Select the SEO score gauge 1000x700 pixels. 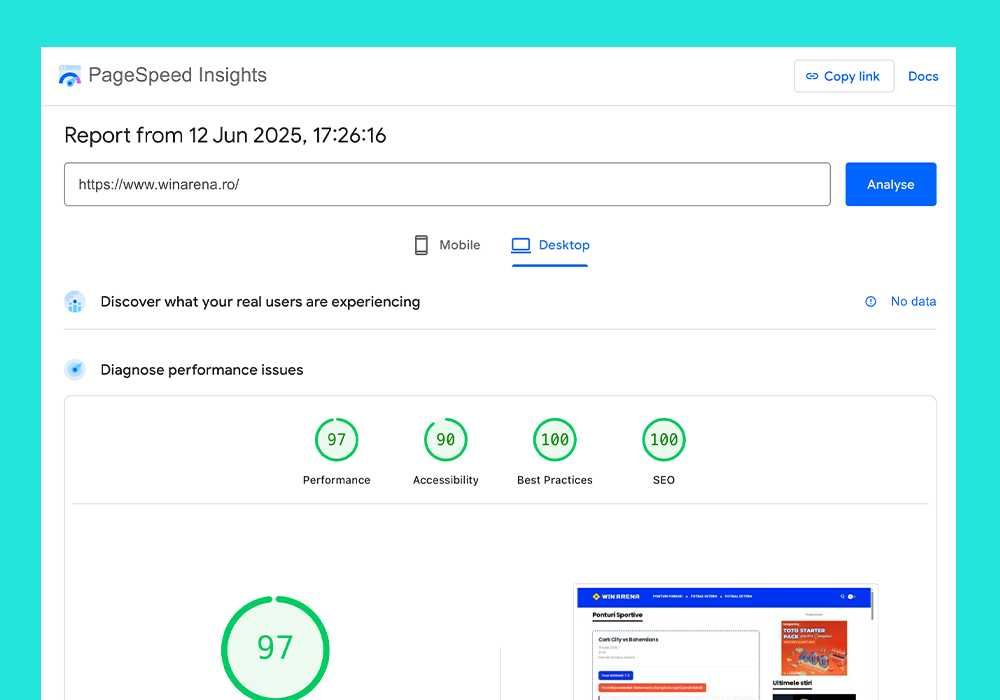[x=663, y=439]
